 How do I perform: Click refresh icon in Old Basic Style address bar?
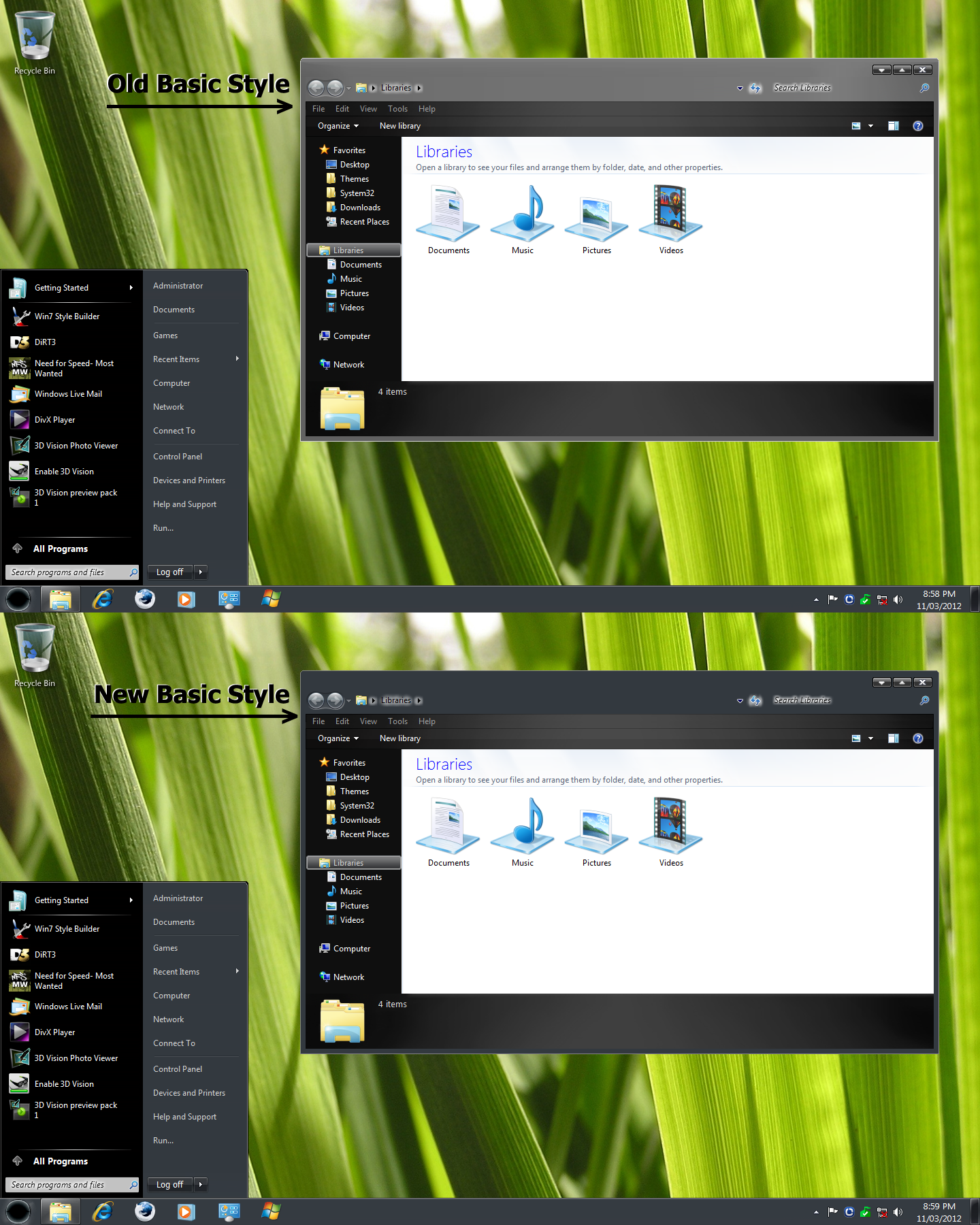tap(755, 88)
